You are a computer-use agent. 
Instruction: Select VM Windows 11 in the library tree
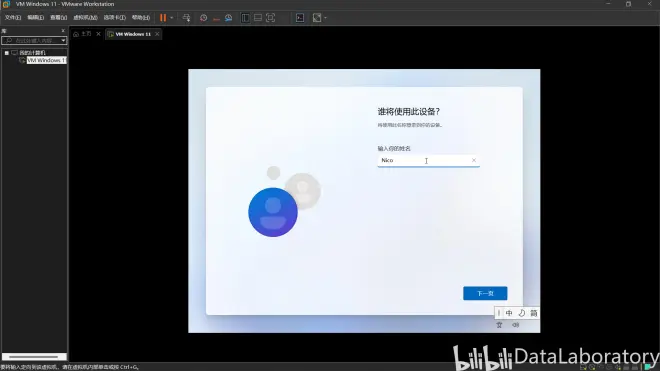(46, 60)
